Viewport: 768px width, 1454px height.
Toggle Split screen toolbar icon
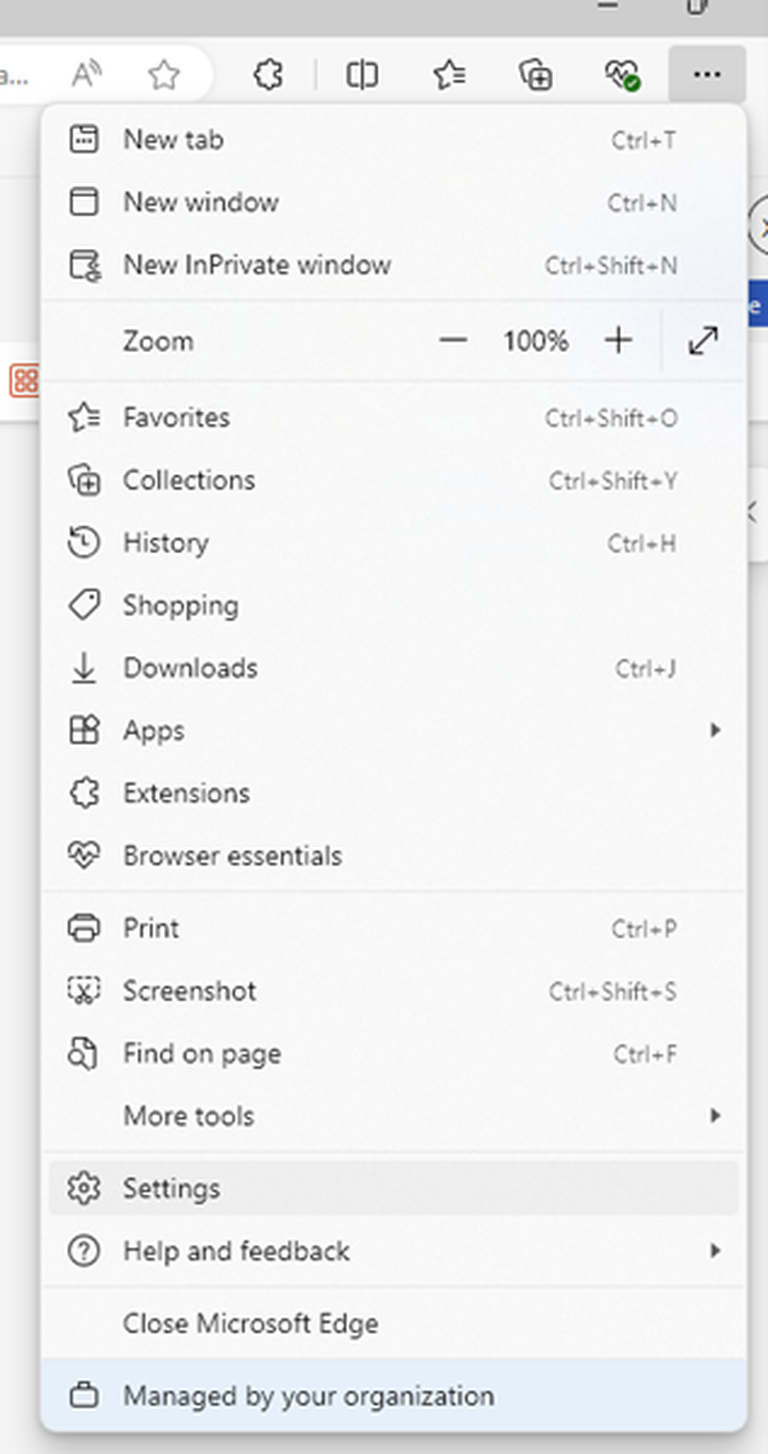tap(362, 74)
